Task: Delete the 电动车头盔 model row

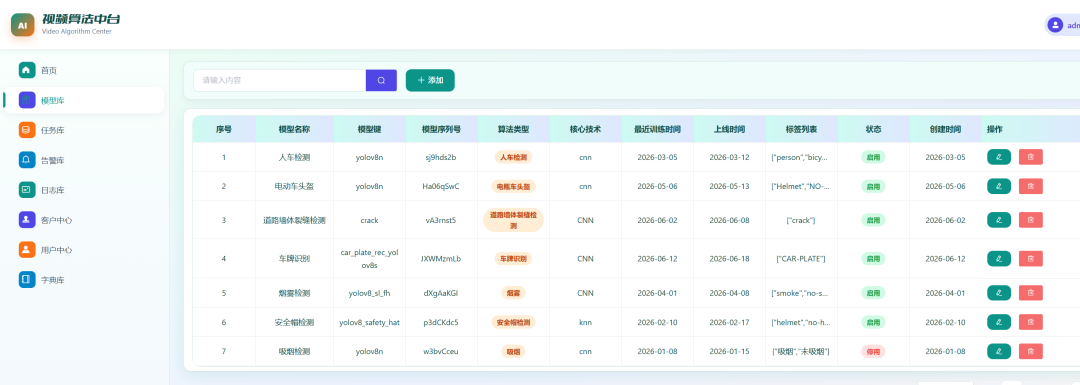Action: [x=1030, y=186]
